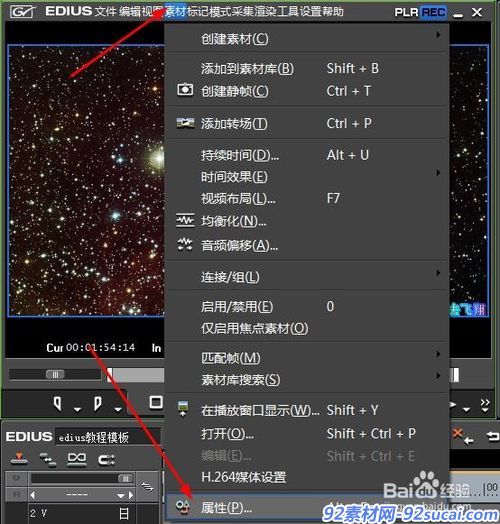
Task: Expand the 匹配帧(M) submenu arrow
Action: [438, 354]
